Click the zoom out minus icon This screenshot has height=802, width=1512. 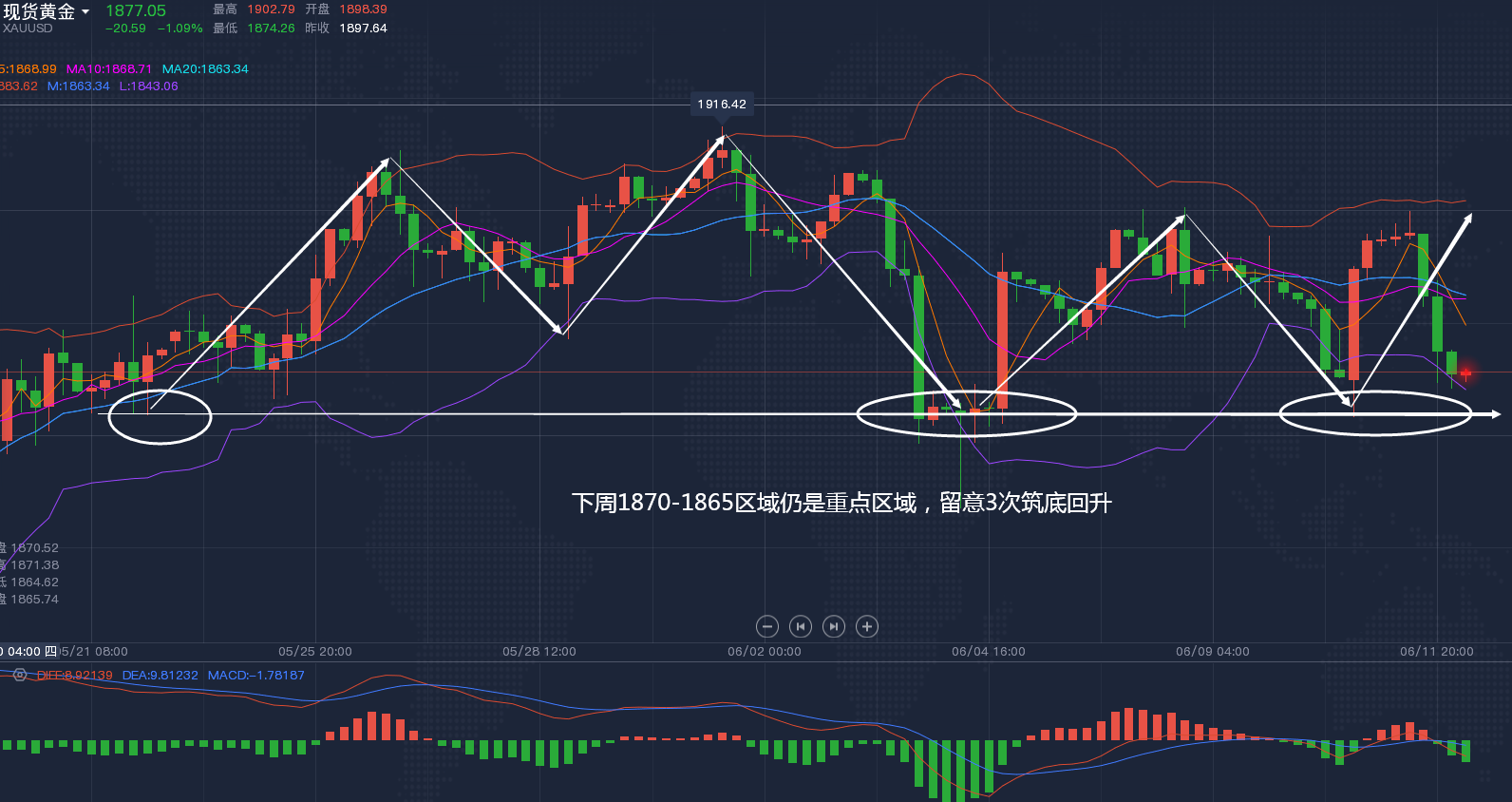(x=767, y=626)
